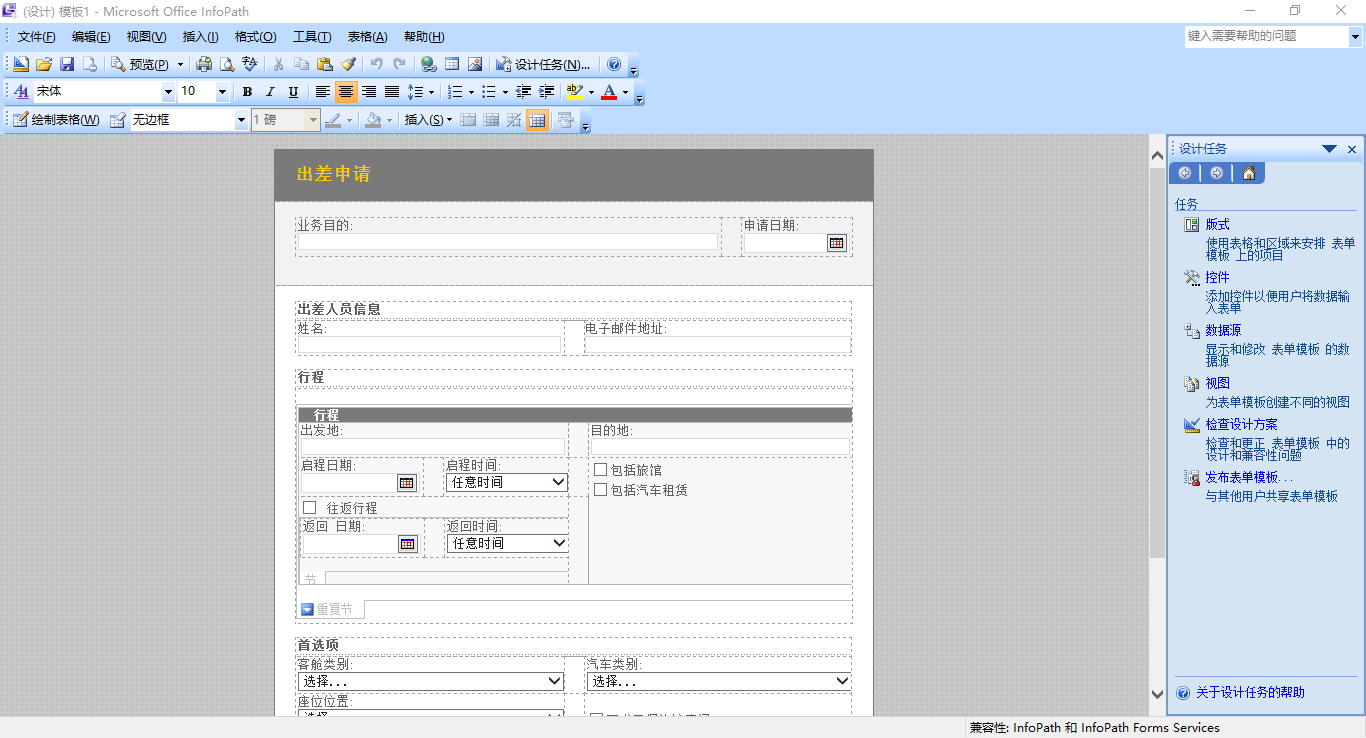Open the 设计任务 pane title dropdown arrow
This screenshot has width=1366, height=738.
coord(1329,149)
